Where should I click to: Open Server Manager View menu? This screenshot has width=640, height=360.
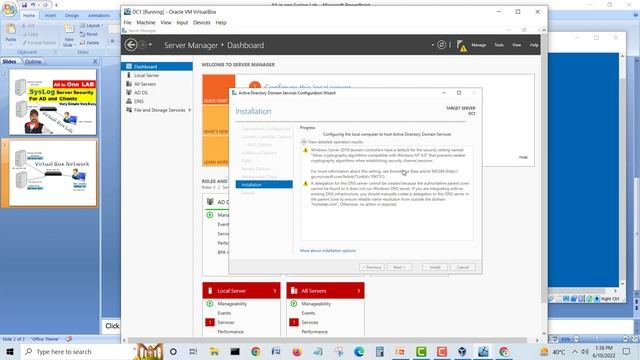(x=516, y=45)
